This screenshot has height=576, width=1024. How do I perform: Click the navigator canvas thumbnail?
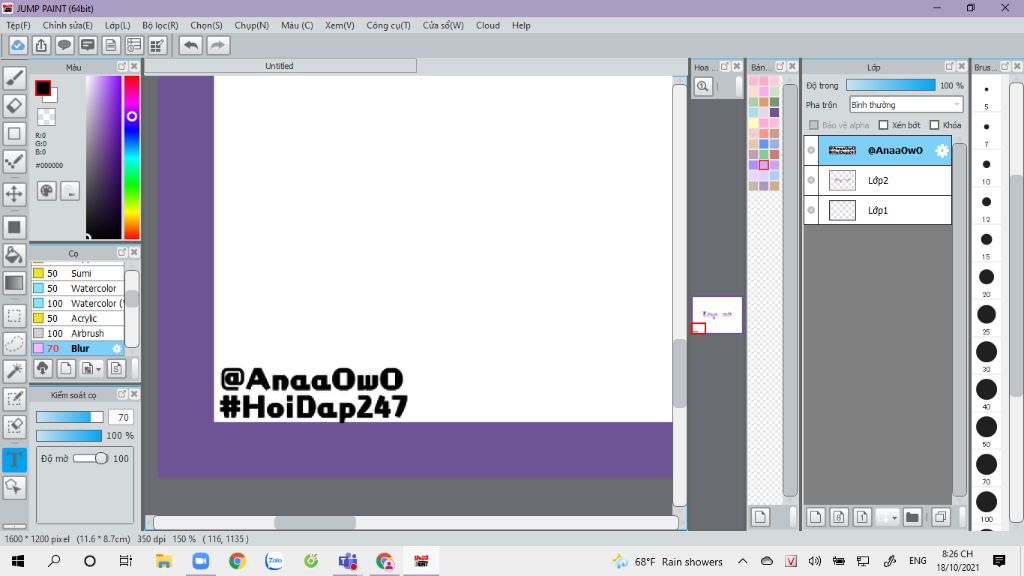point(717,315)
